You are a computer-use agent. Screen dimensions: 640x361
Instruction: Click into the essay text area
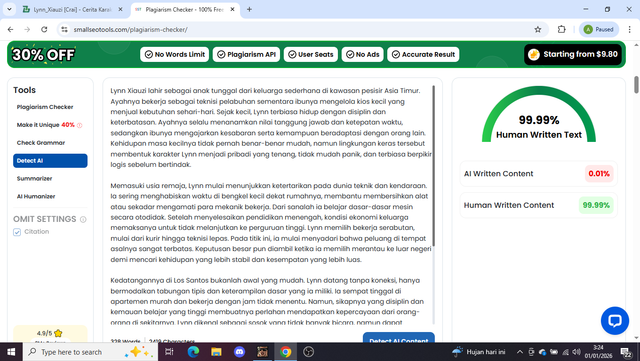(x=269, y=204)
